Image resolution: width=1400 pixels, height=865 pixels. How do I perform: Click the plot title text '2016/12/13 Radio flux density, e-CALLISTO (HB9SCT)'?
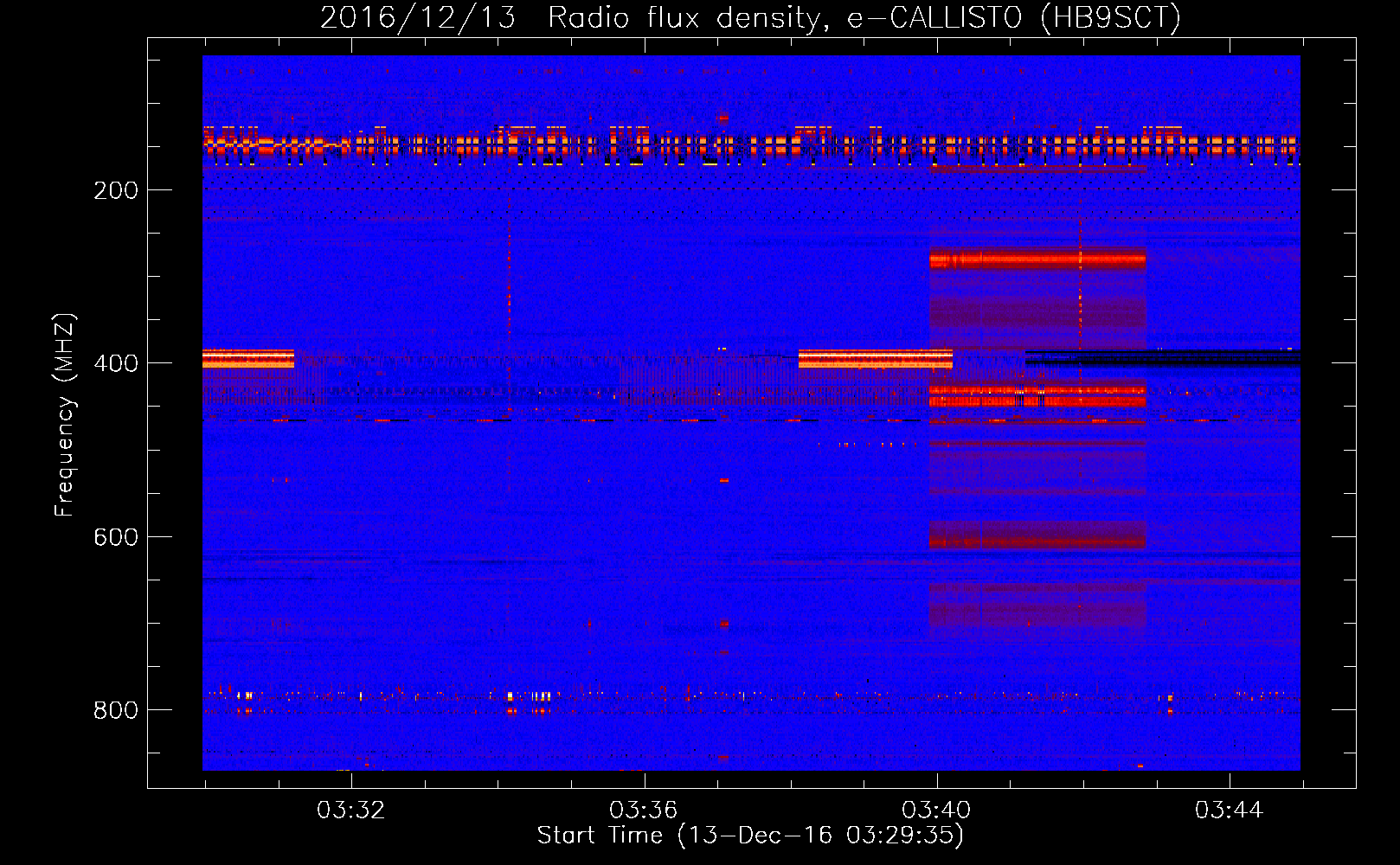(750, 18)
